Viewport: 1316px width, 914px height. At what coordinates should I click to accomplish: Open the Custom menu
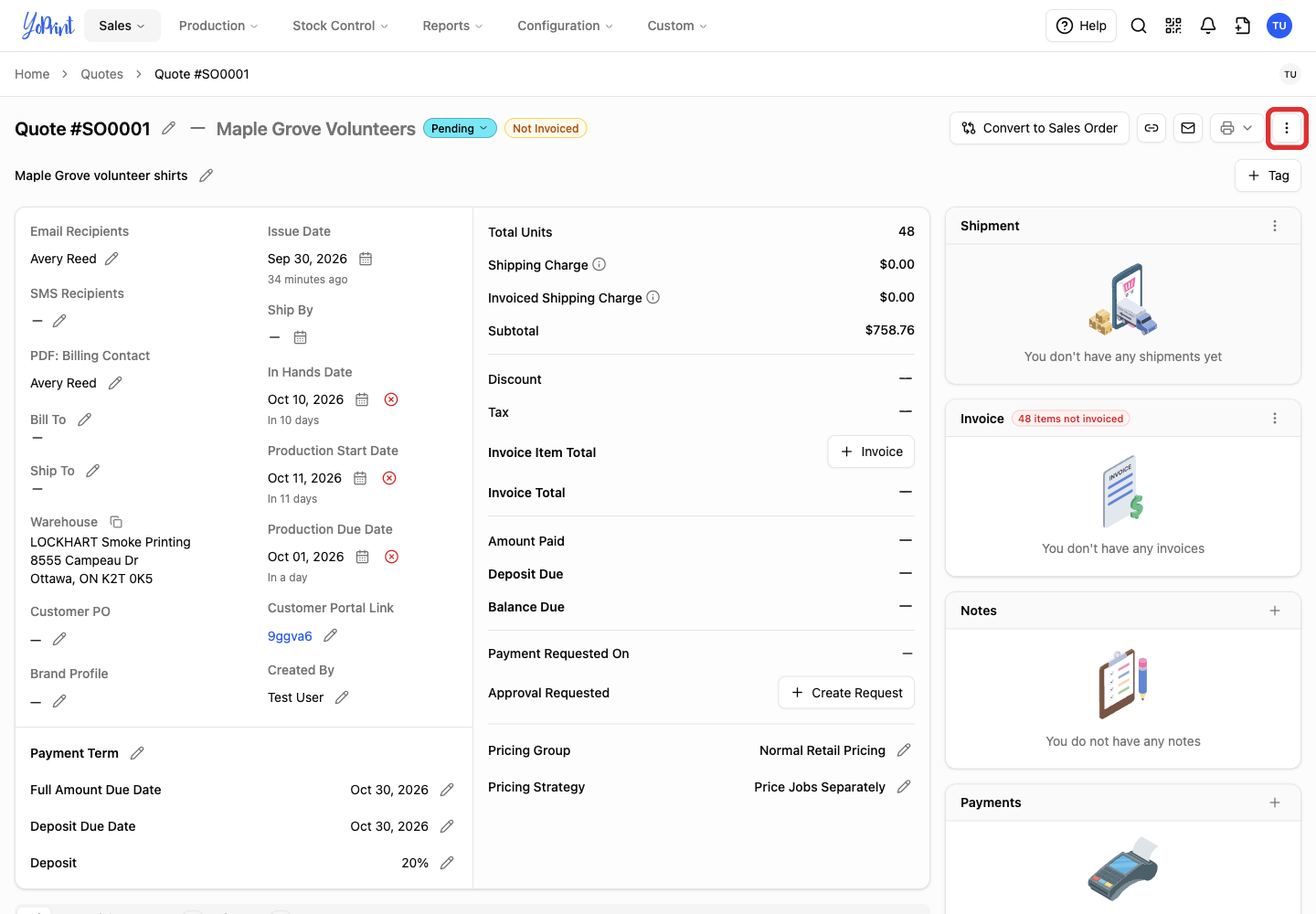[x=677, y=26]
